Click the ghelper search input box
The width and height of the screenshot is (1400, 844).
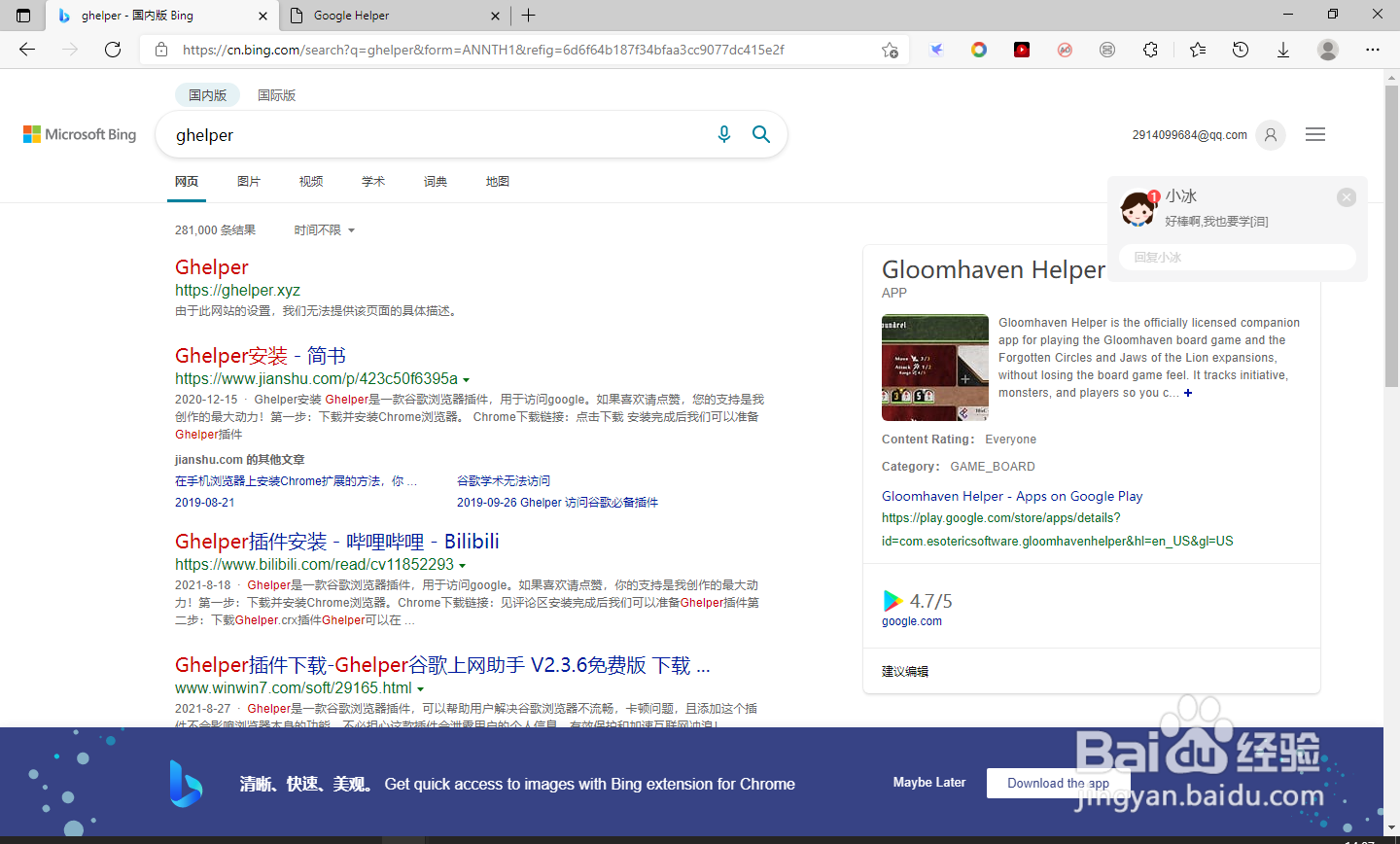click(437, 135)
